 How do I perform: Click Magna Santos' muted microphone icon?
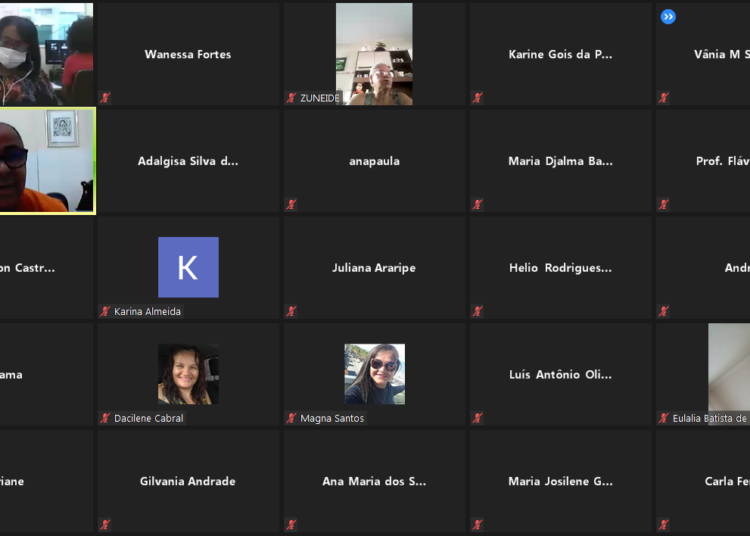point(292,418)
